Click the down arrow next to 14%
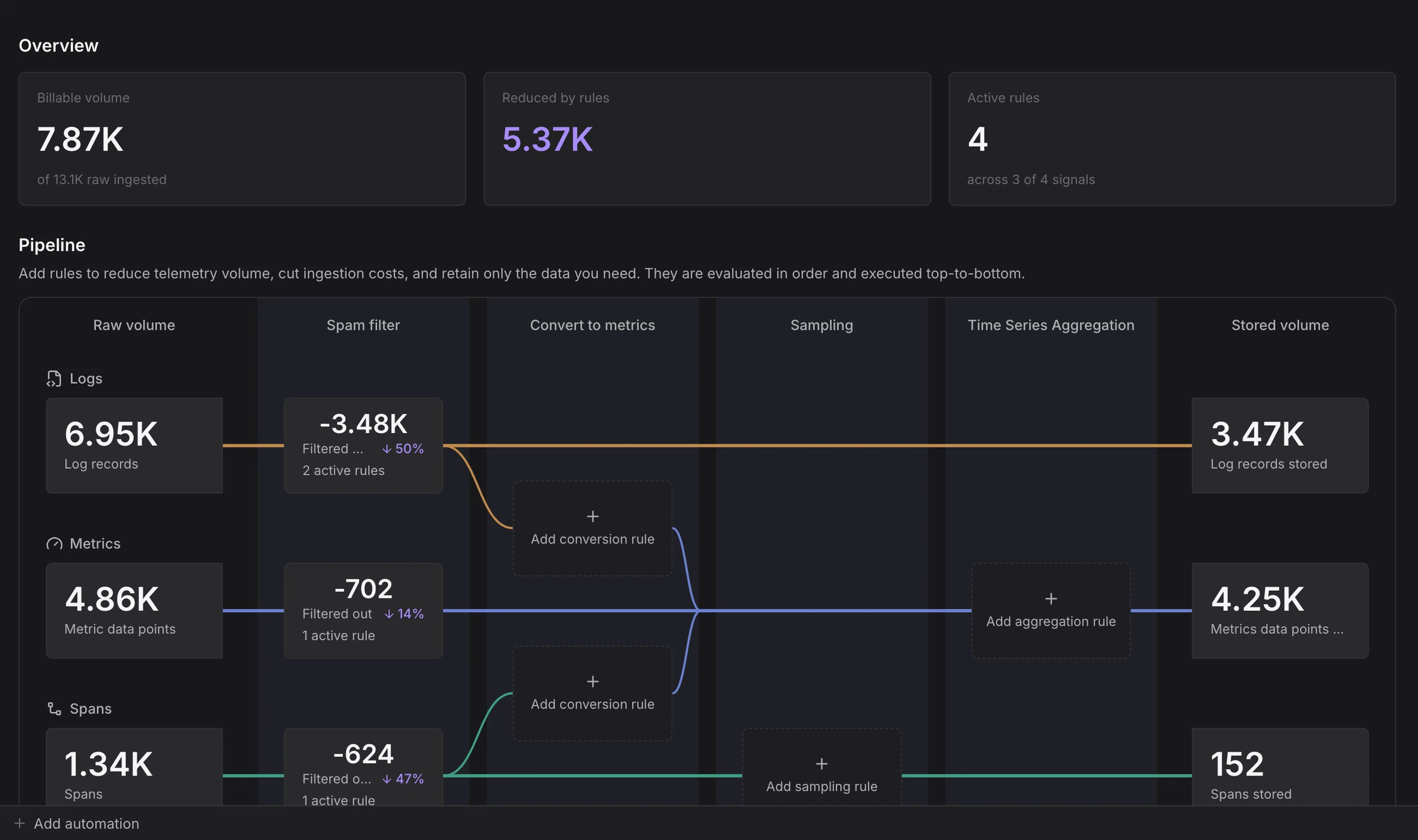This screenshot has width=1418, height=840. point(389,614)
